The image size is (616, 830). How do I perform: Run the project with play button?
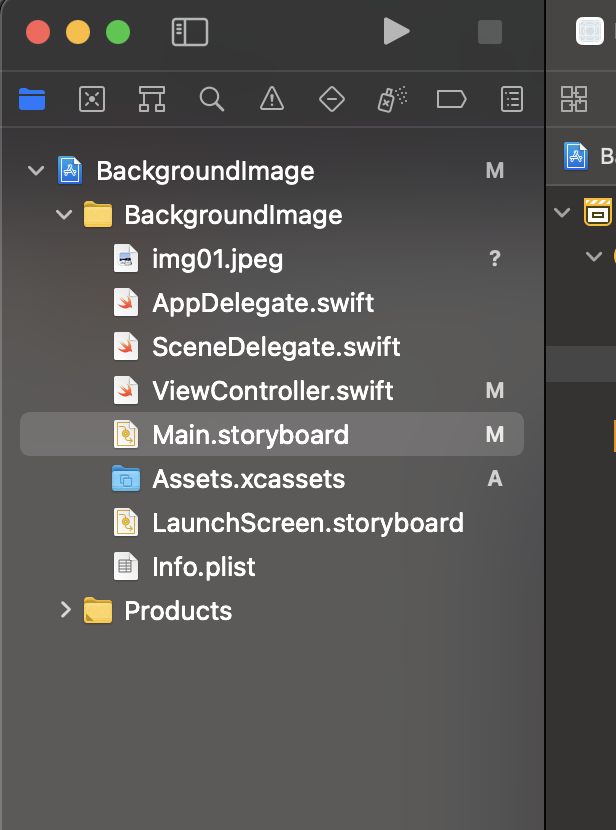click(396, 32)
